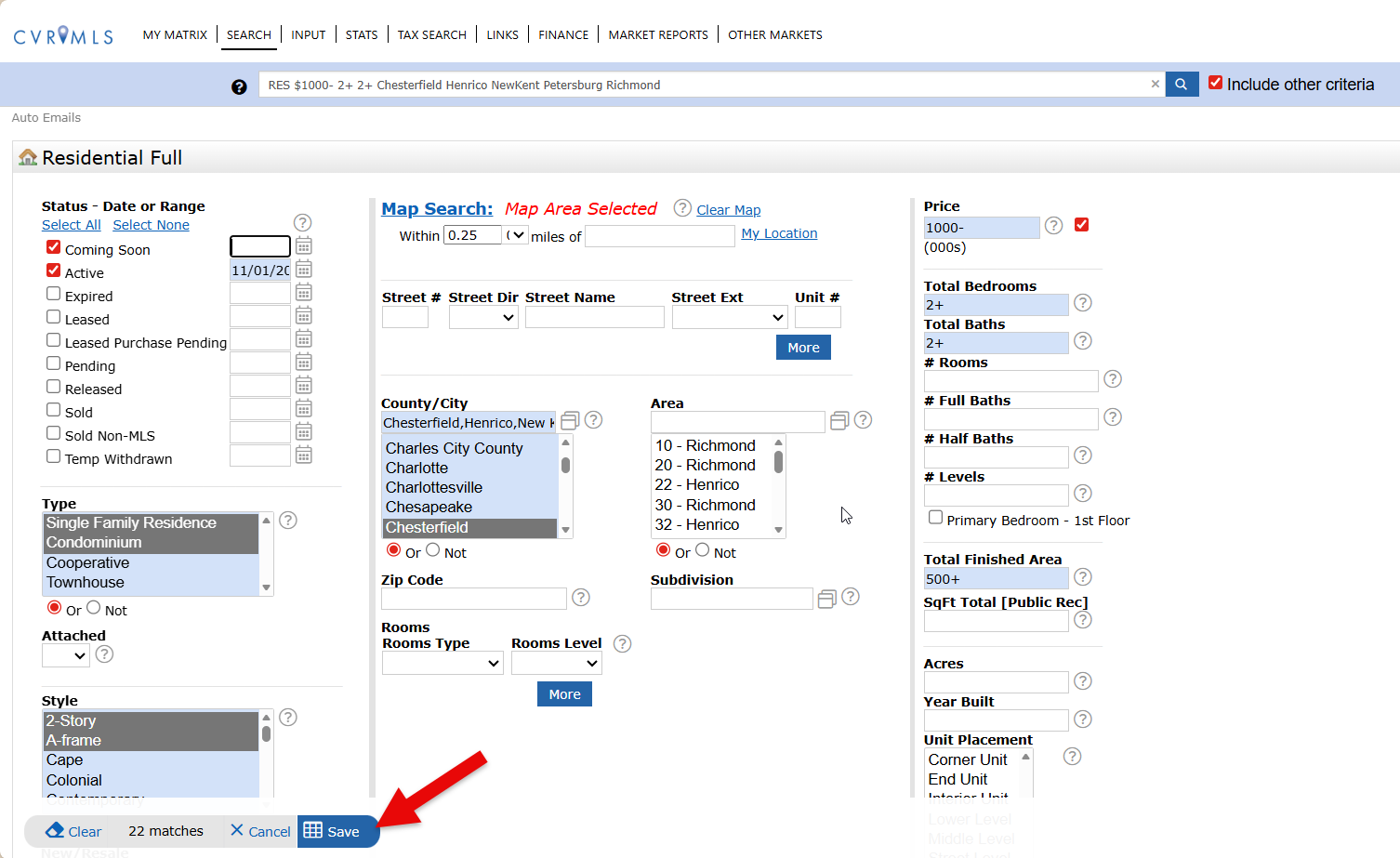
Task: Expand the Street Ext dropdown
Action: tap(730, 318)
